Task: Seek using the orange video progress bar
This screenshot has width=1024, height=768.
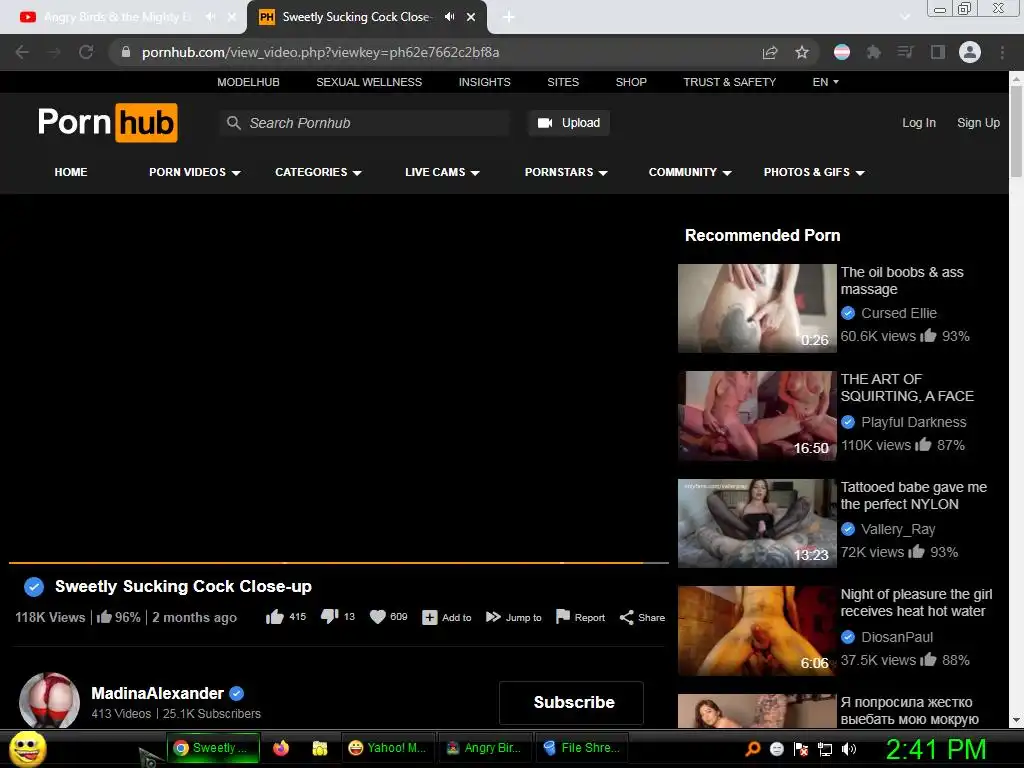Action: pos(339,562)
